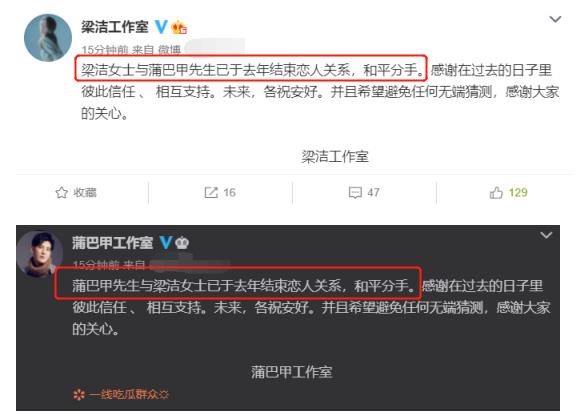578x417 pixels.
Task: Toggle like showing 129
Action: click(x=509, y=192)
